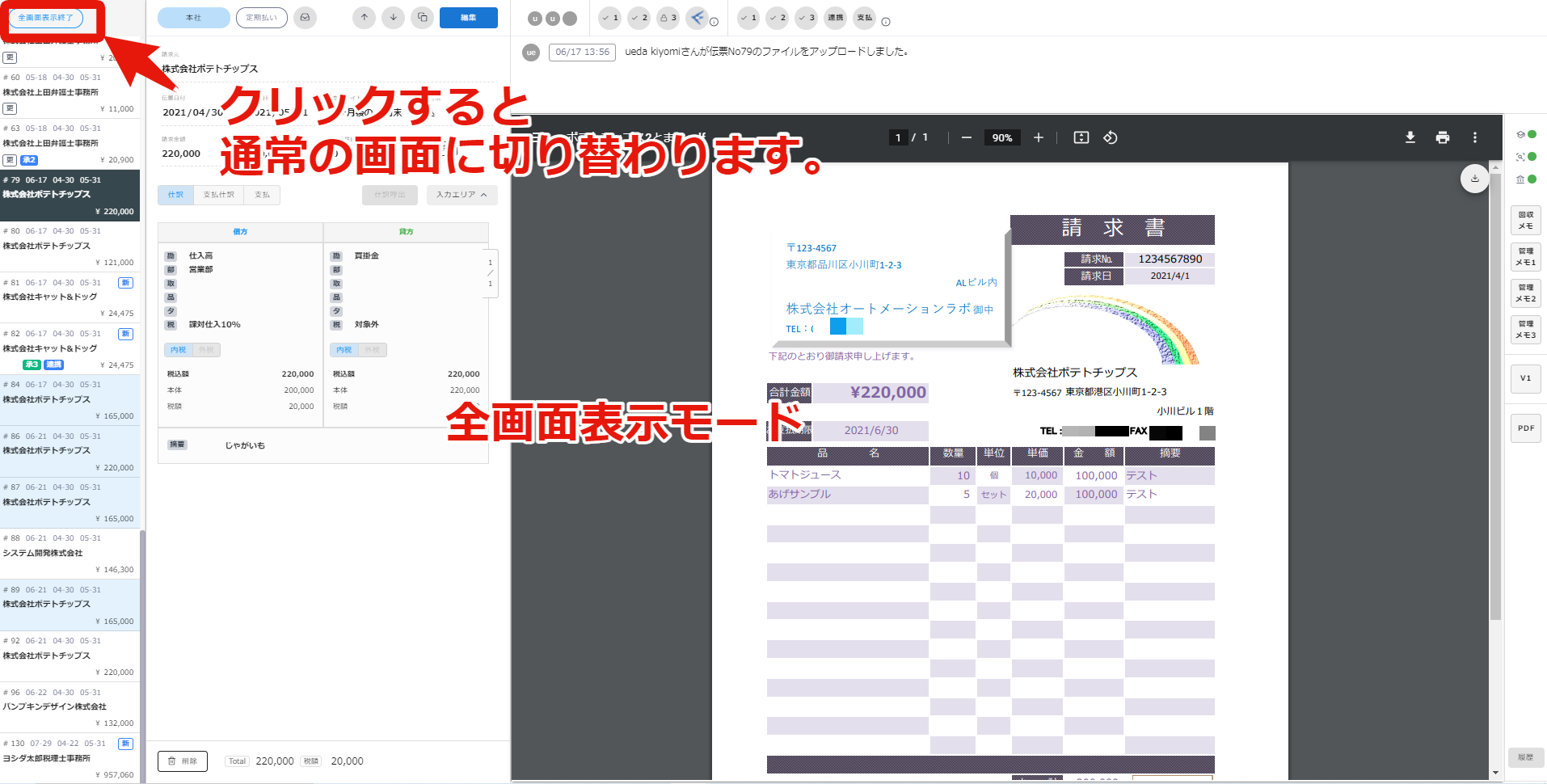This screenshot has width=1547, height=784.
Task: Zoom in the PDF with plus icon
Action: [x=1039, y=137]
